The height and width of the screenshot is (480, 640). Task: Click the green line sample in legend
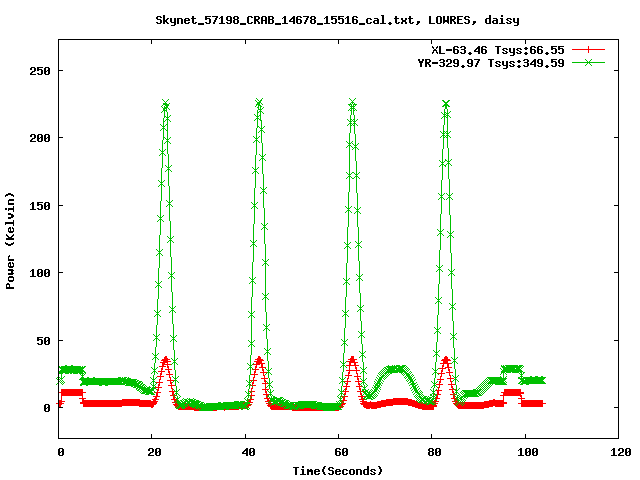pos(588,62)
